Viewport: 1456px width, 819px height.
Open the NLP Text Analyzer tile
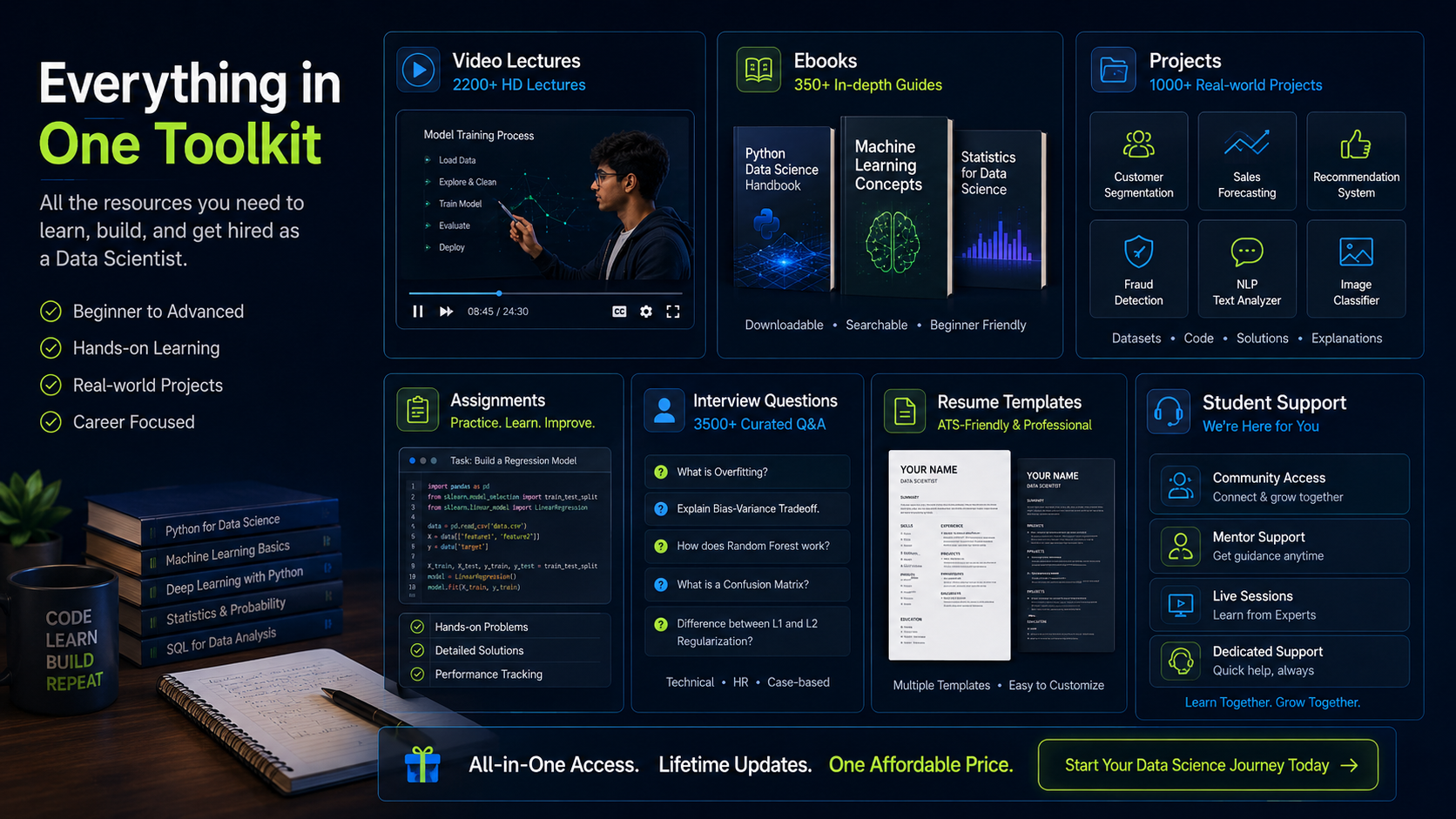click(1246, 269)
